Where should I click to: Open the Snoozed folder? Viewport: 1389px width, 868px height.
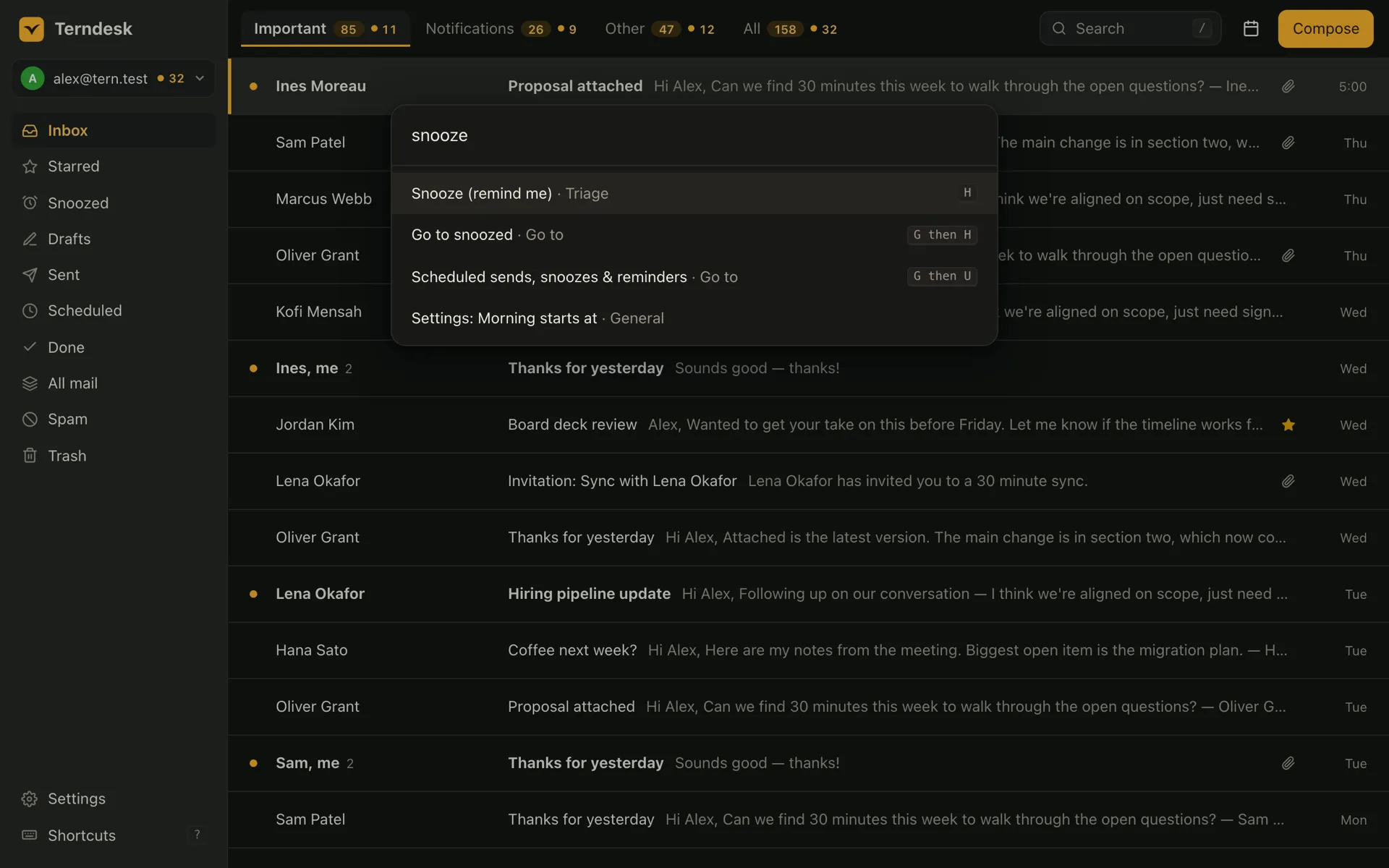tap(114, 203)
